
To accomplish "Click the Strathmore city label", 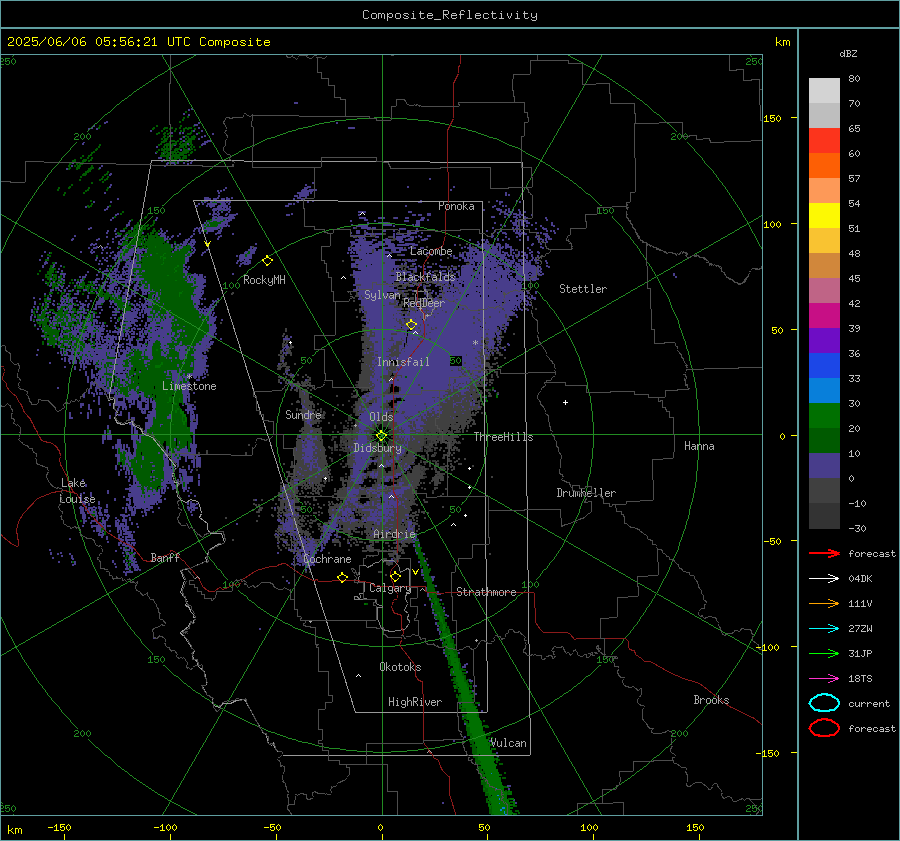I will point(486,592).
